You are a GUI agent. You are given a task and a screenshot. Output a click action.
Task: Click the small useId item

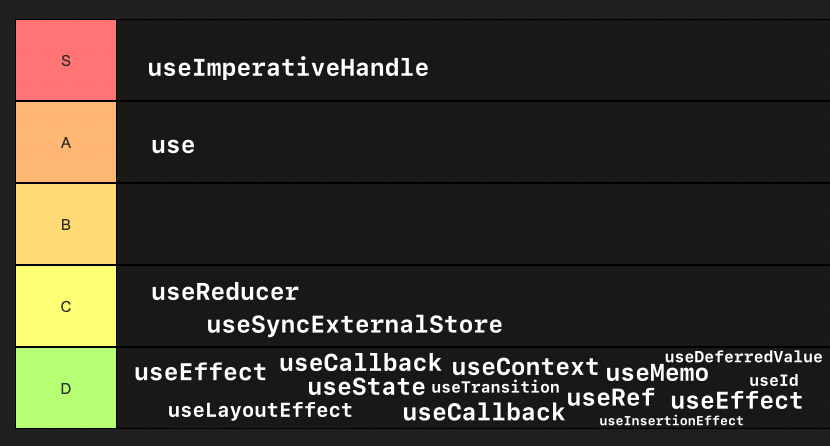pos(773,381)
